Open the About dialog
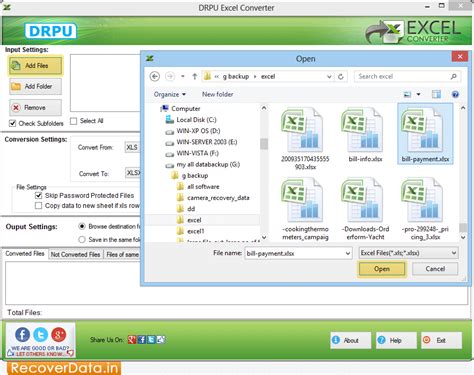The width and height of the screenshot is (474, 375). click(350, 340)
